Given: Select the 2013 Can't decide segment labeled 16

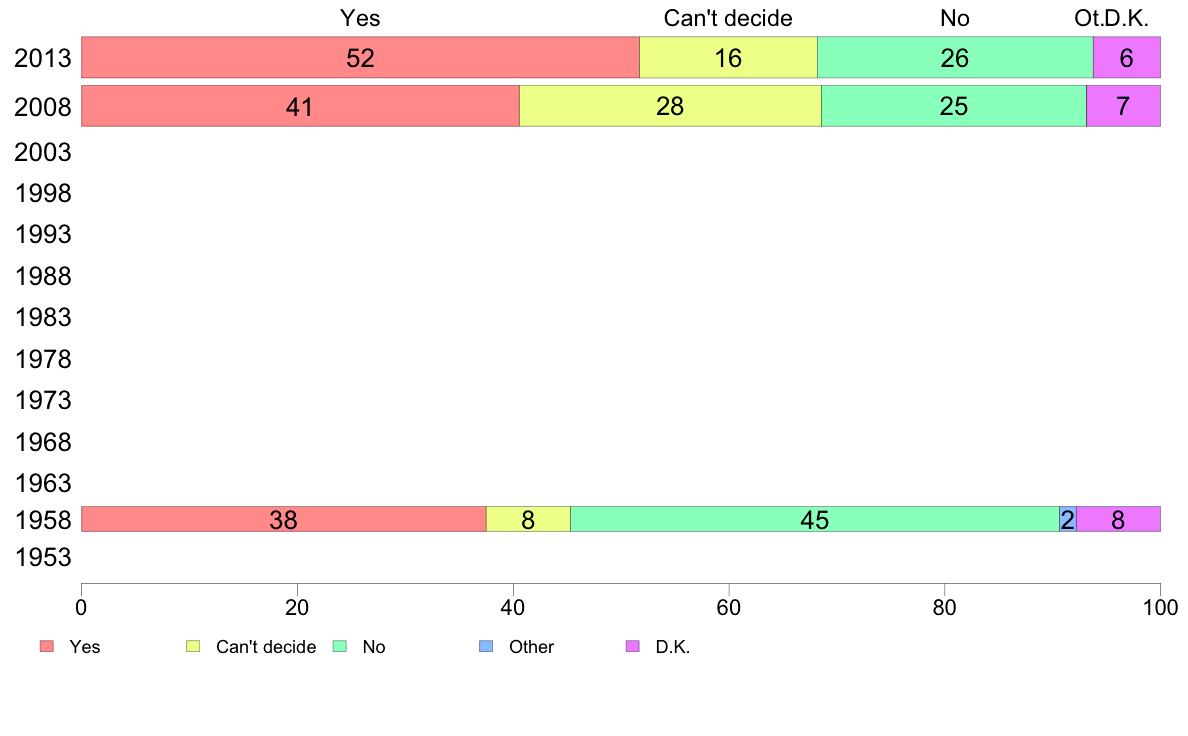Looking at the screenshot, I should click(x=728, y=57).
